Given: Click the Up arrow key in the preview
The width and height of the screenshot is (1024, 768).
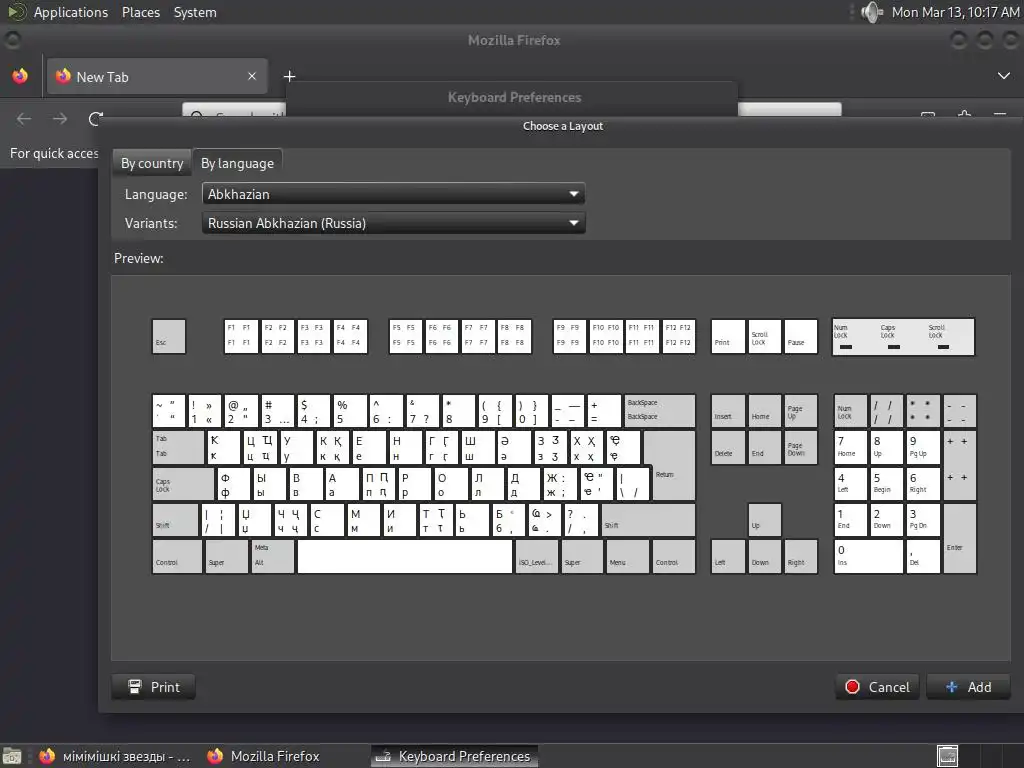Looking at the screenshot, I should [765, 520].
